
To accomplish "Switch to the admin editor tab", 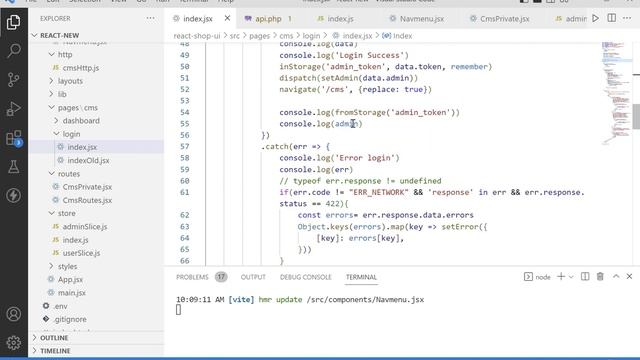I will [x=571, y=19].
